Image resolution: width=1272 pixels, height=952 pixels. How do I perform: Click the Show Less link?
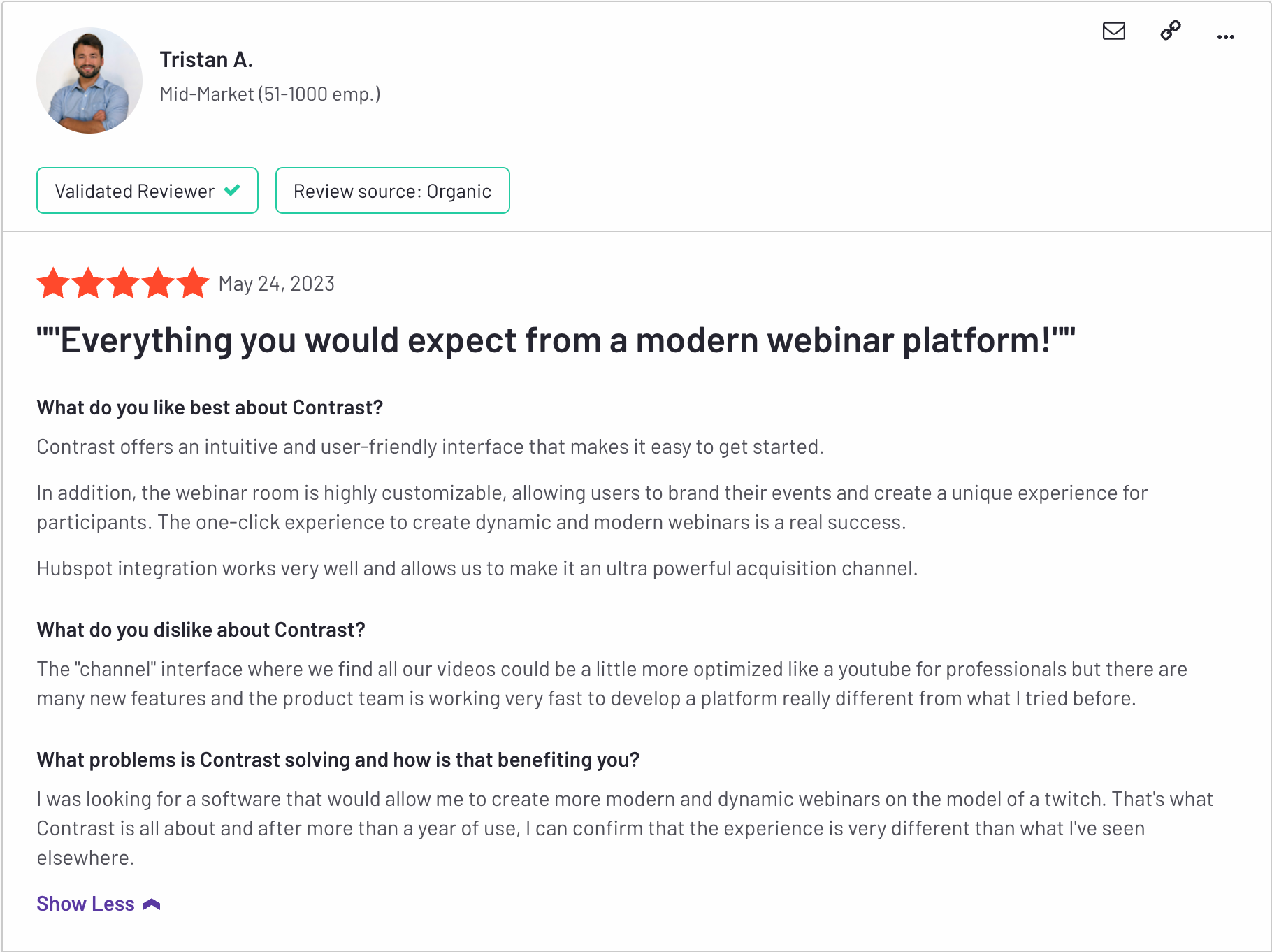(85, 904)
